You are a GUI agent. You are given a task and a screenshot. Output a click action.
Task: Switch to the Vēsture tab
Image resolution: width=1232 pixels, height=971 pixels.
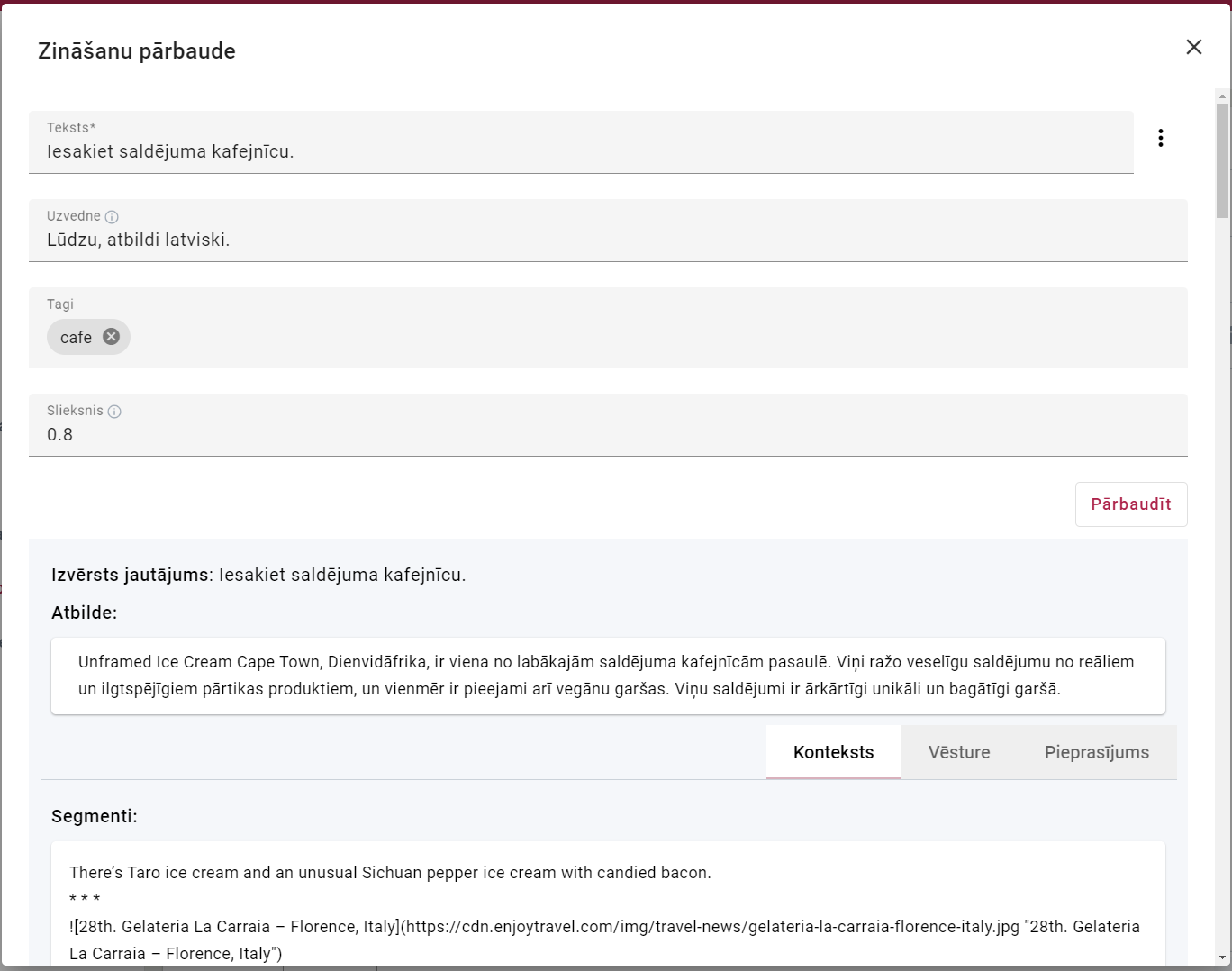pyautogui.click(x=959, y=752)
